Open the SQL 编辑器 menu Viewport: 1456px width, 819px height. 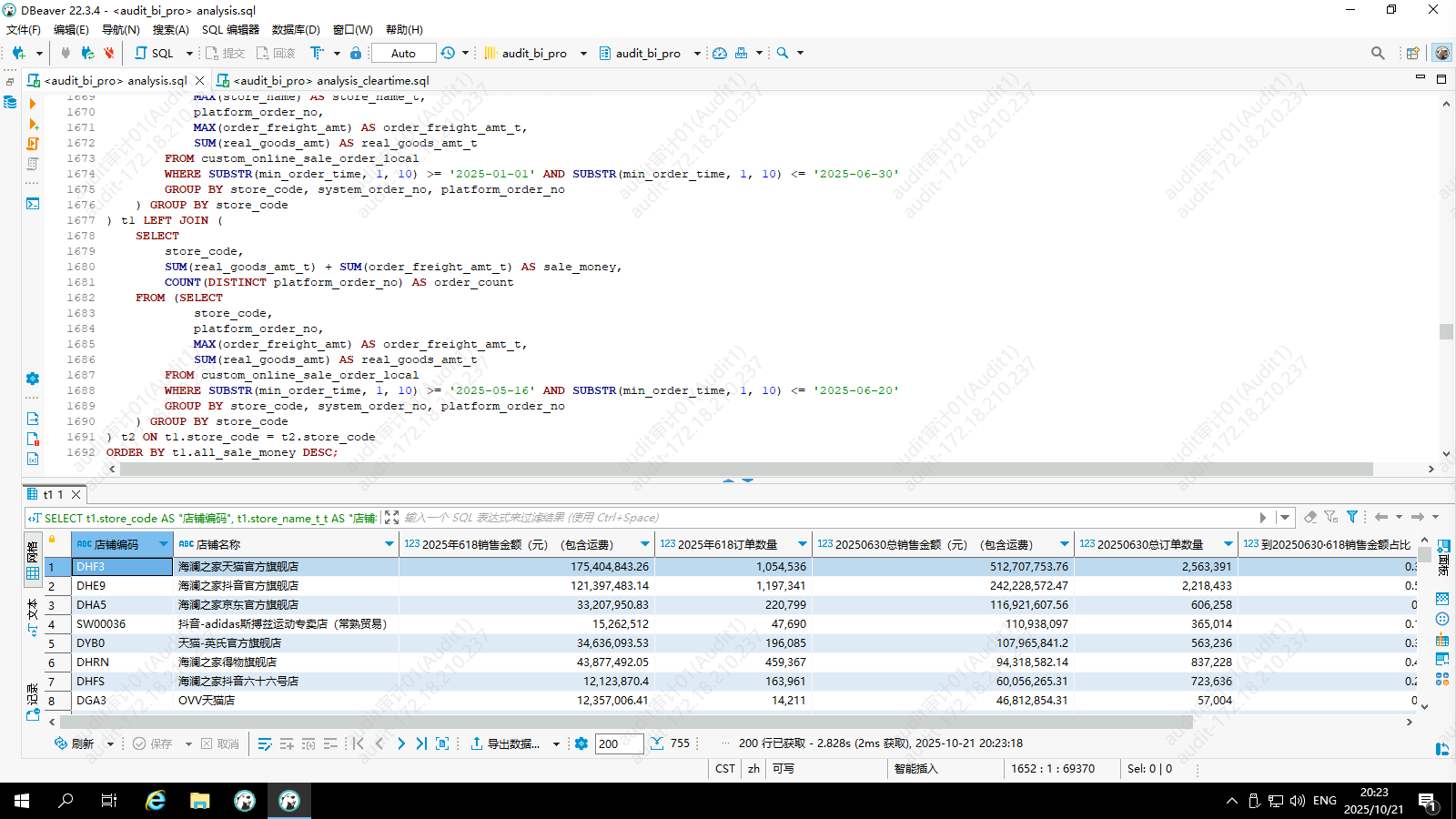[230, 30]
